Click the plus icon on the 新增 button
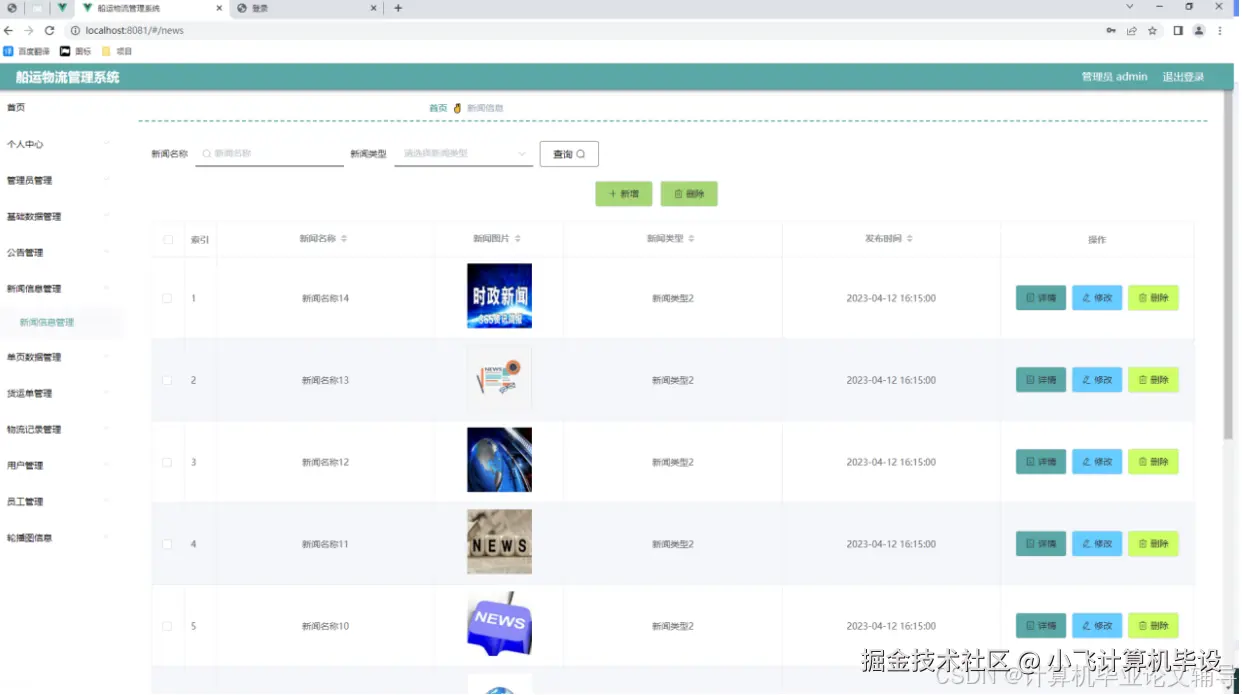Screen dimensions: 1242x695 [613, 193]
